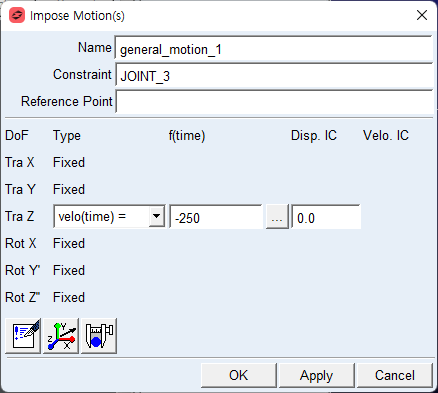
Task: Open the comments editor icon
Action: pos(23,336)
